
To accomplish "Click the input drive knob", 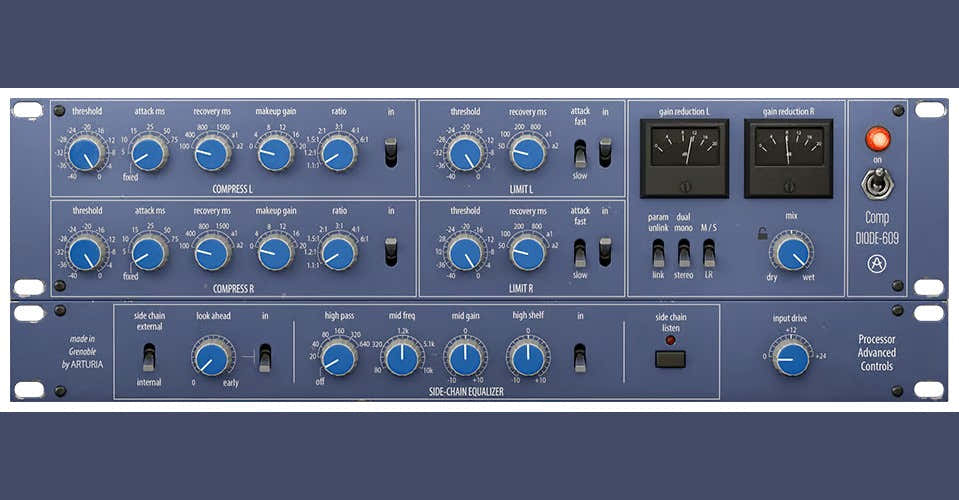I will click(791, 358).
